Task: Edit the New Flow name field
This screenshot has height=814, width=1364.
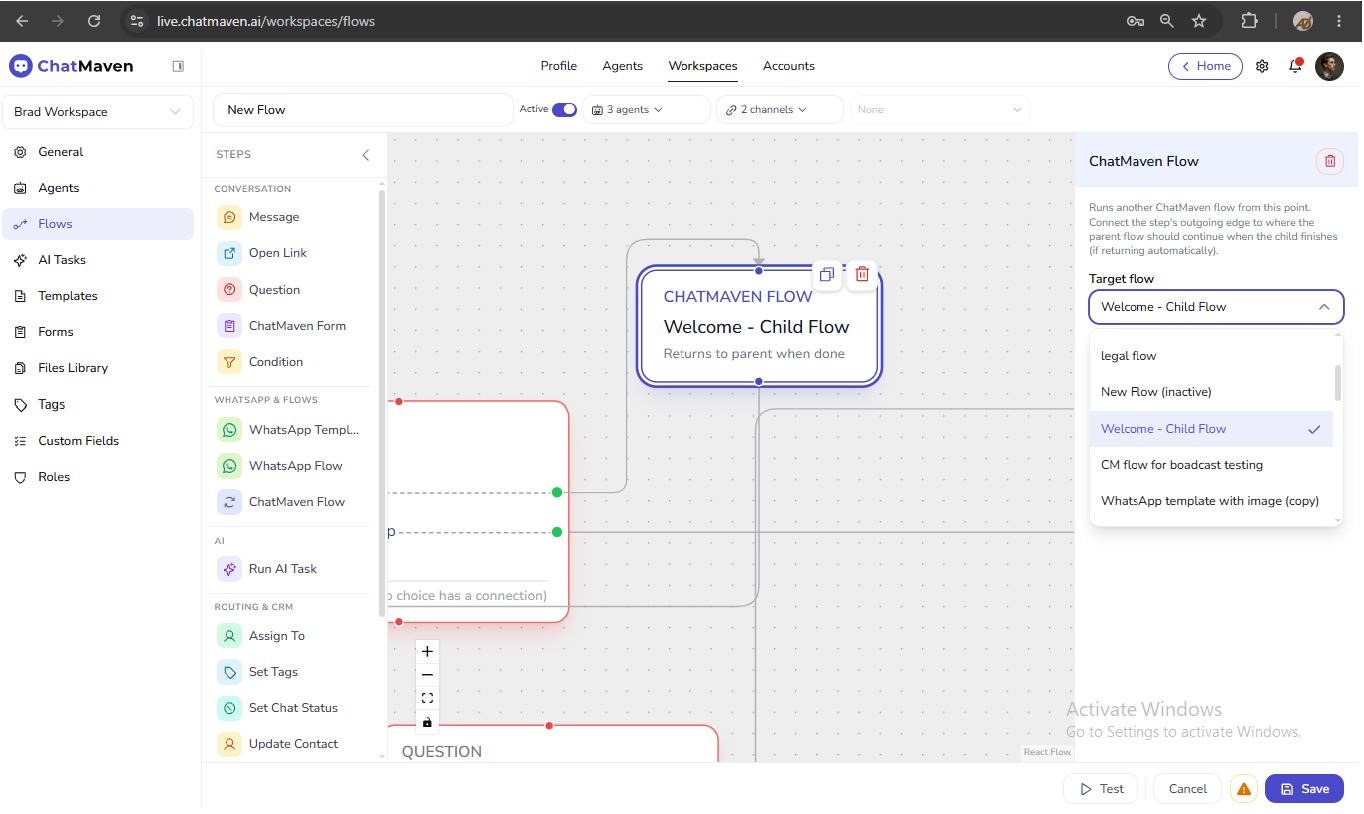Action: (x=363, y=110)
